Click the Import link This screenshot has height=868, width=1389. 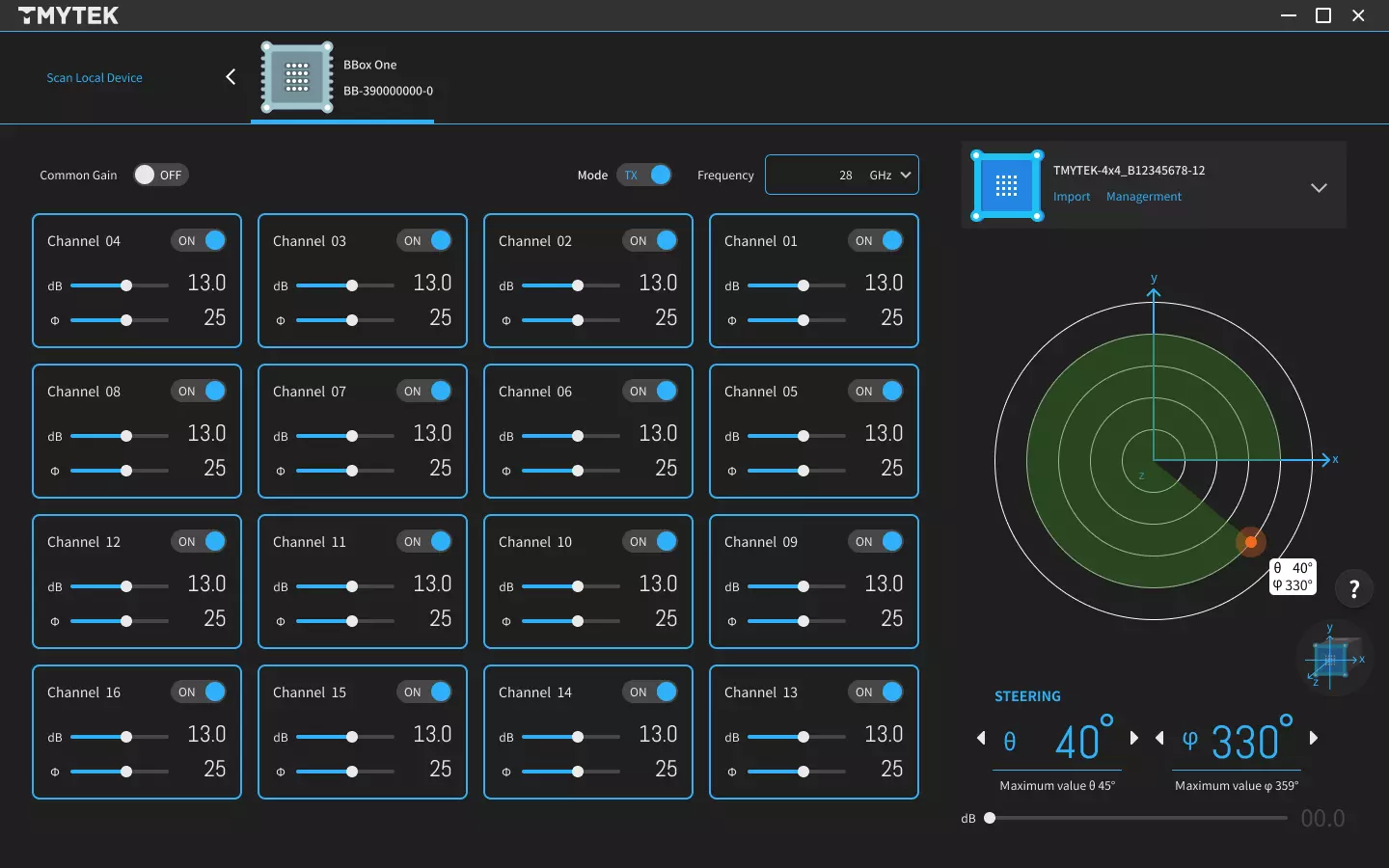click(1072, 197)
